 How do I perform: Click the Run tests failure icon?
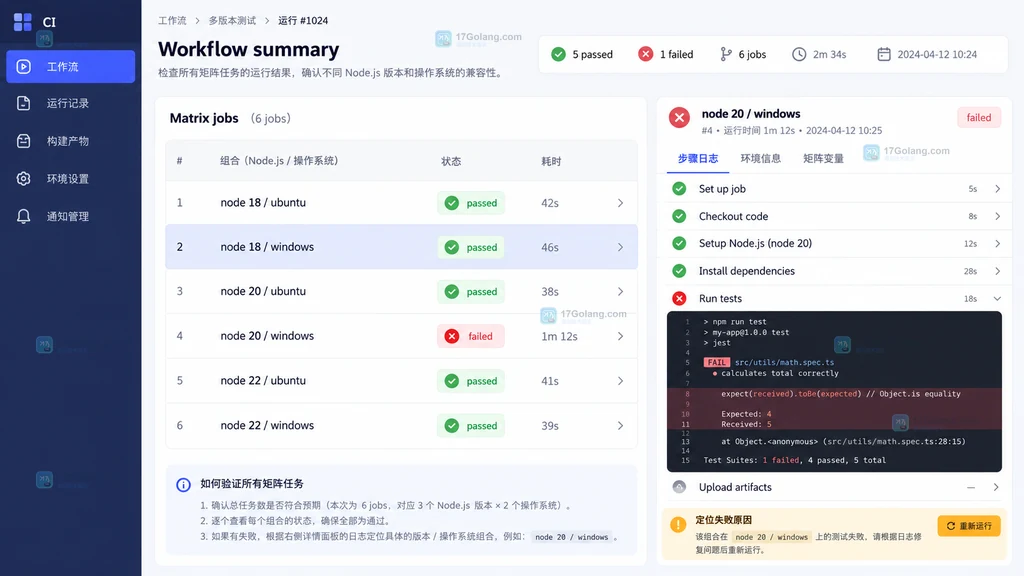(679, 298)
